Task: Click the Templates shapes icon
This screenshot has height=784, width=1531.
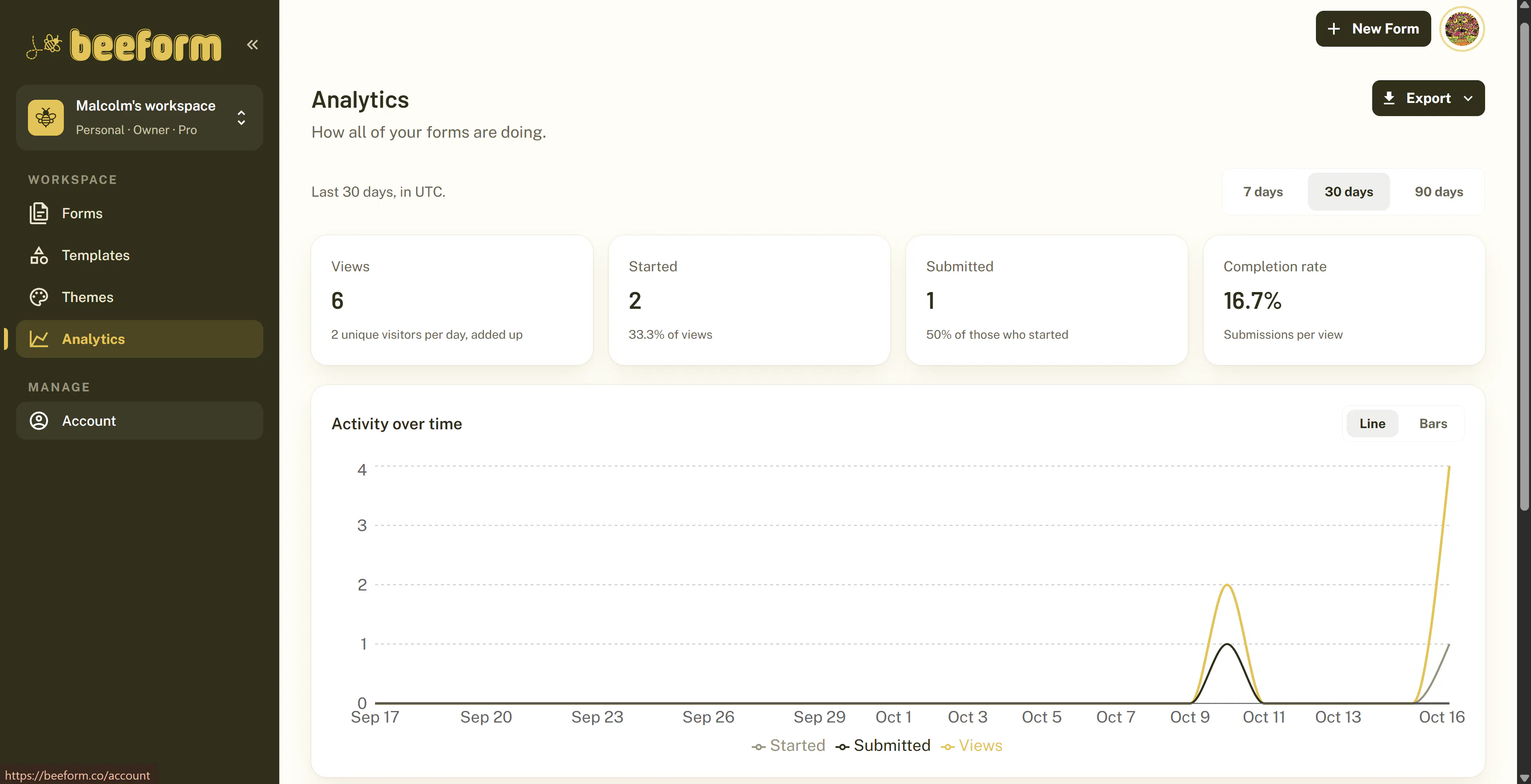Action: (39, 255)
